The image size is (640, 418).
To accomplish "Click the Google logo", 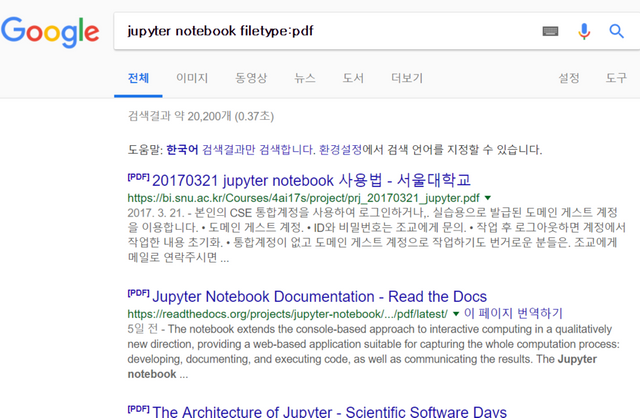I will point(50,32).
